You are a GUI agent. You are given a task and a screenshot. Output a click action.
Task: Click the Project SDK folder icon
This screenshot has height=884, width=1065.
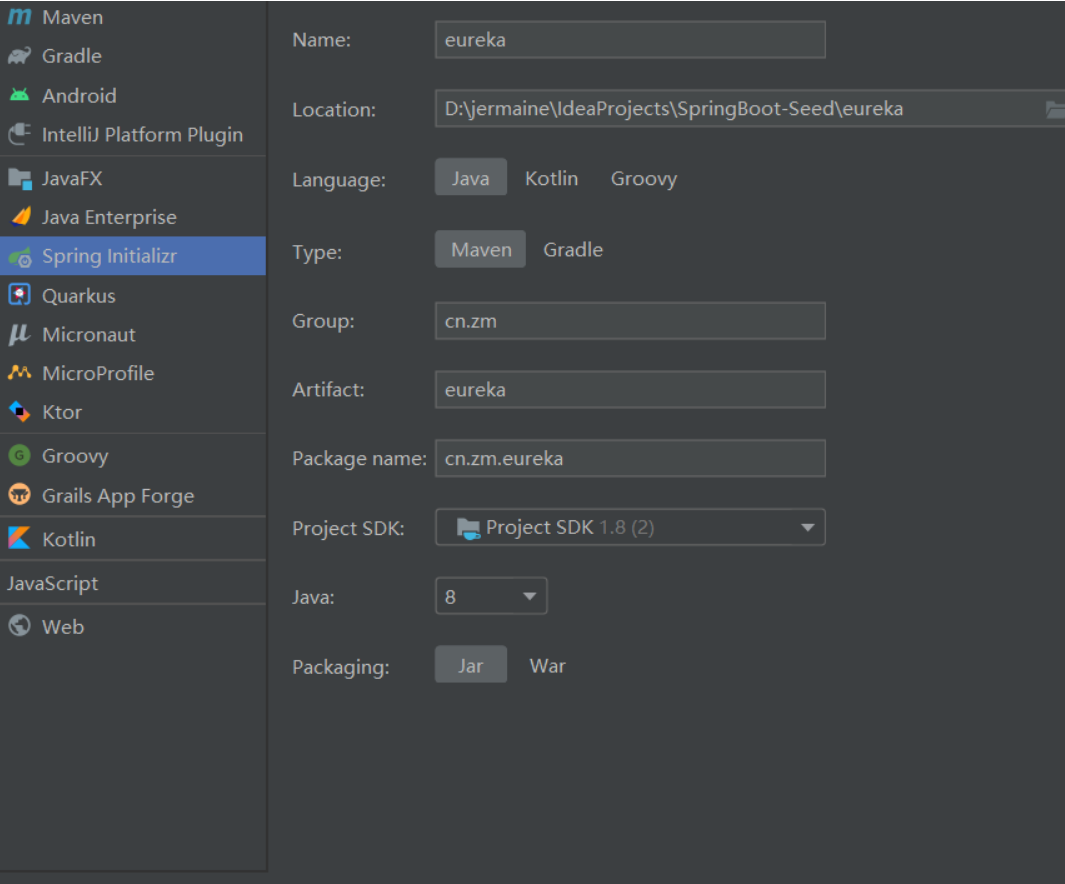pos(468,528)
